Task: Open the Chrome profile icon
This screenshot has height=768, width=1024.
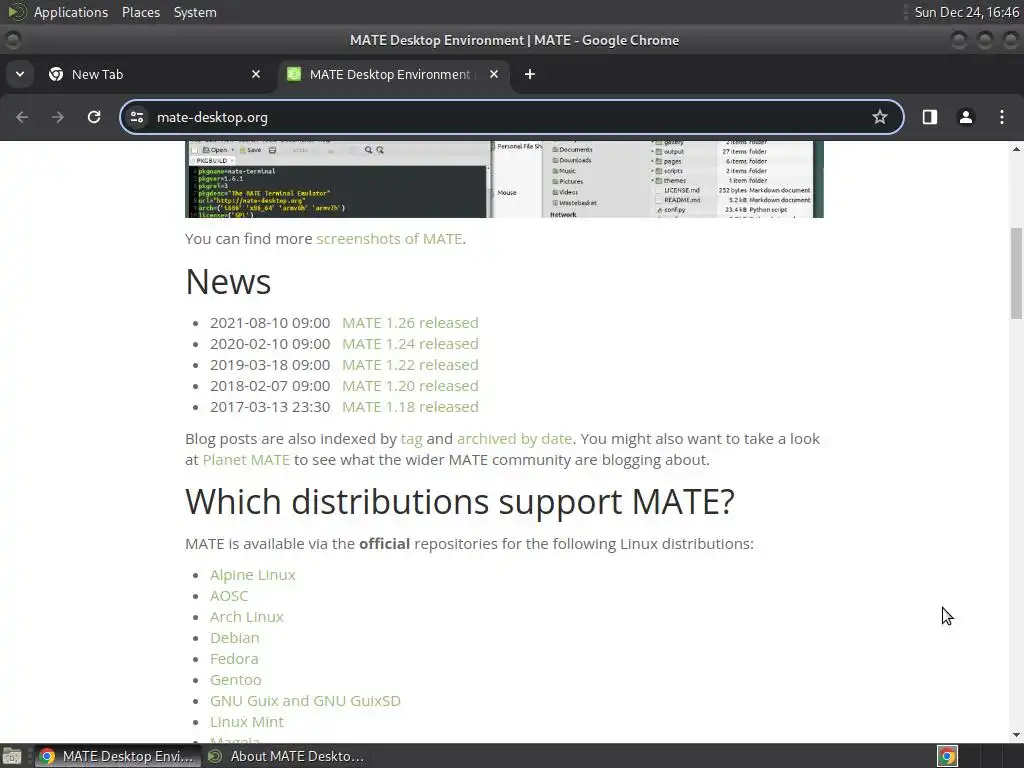Action: (x=965, y=117)
